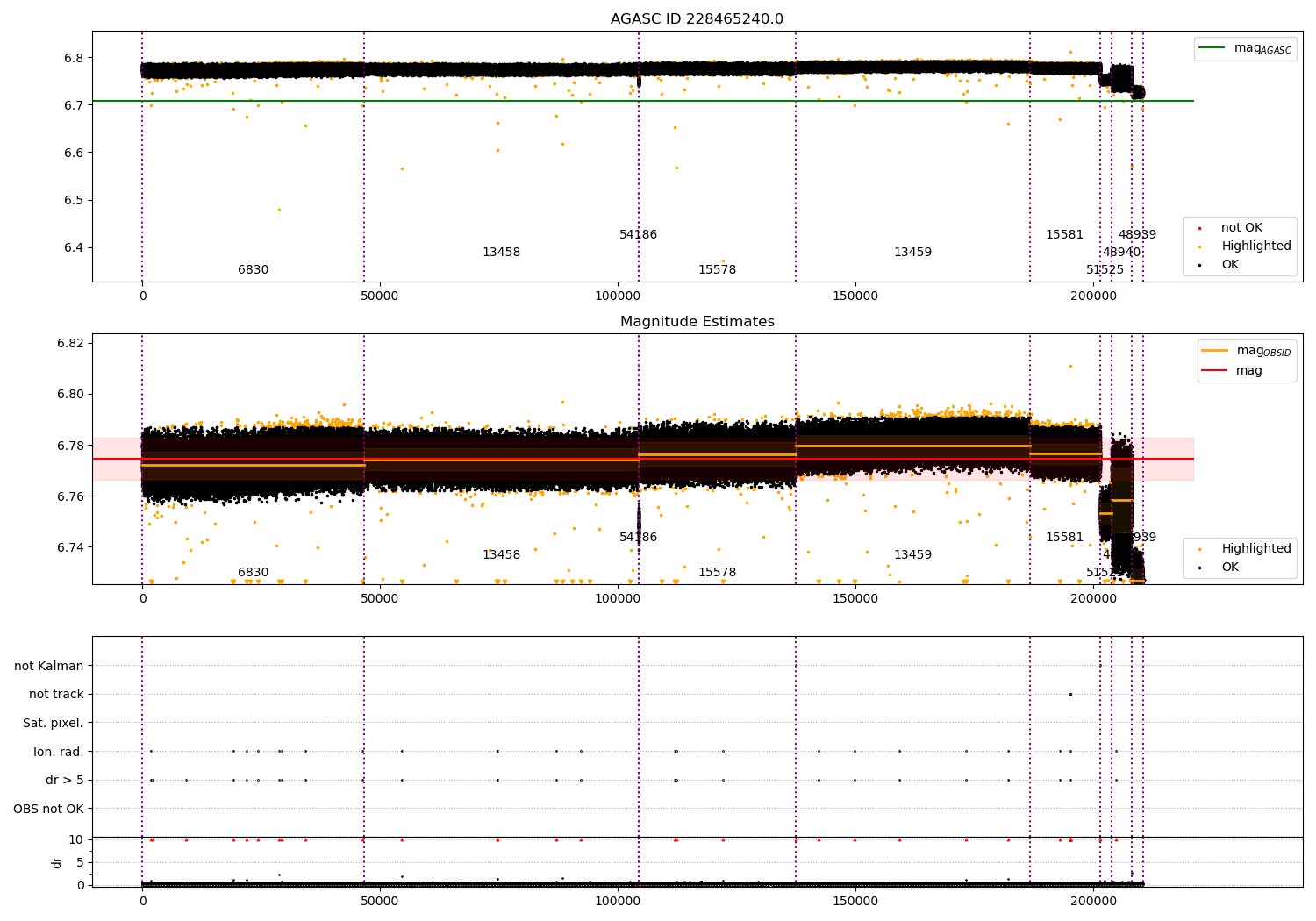
Task: Click x-axis tick 200000 under bottom plot
Action: (x=1093, y=902)
